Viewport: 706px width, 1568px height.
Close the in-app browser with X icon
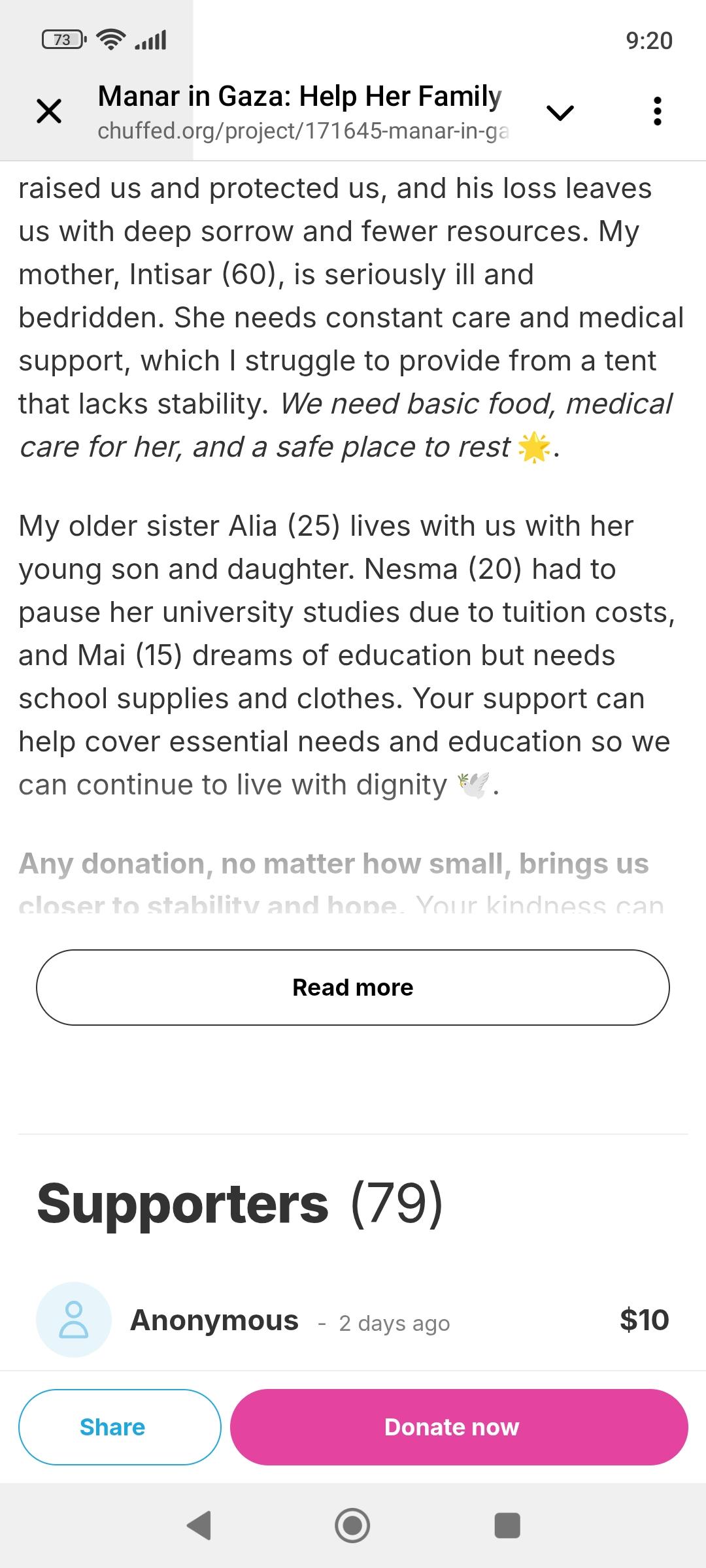[x=49, y=111]
